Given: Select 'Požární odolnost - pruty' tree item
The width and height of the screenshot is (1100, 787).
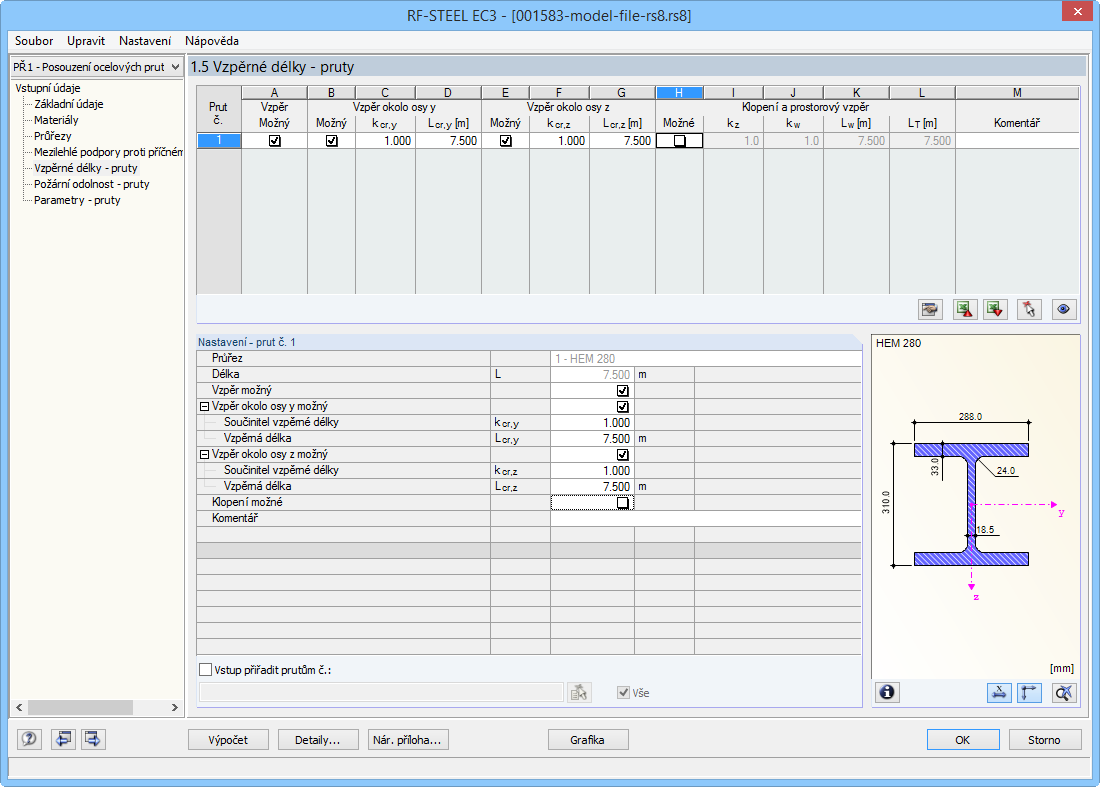Looking at the screenshot, I should tap(92, 184).
